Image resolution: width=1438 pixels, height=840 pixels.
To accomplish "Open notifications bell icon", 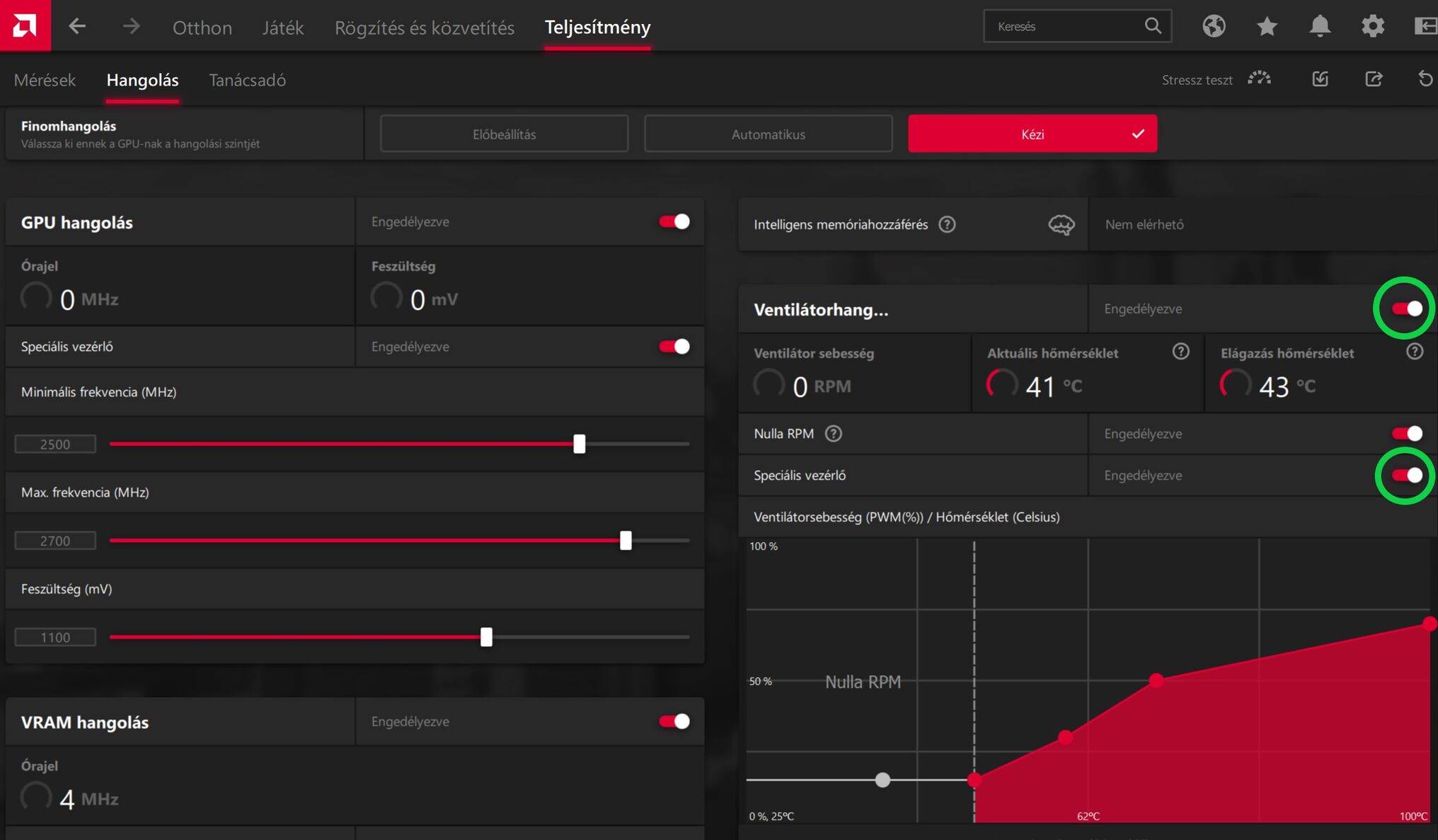I will [x=1319, y=27].
